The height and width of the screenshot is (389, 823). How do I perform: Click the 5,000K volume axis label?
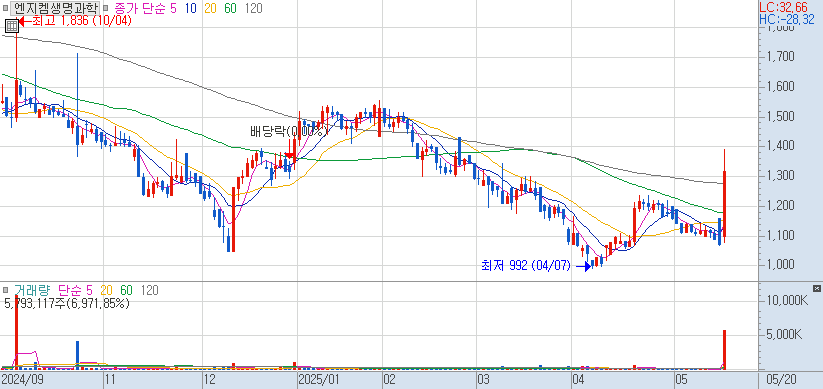[784, 334]
